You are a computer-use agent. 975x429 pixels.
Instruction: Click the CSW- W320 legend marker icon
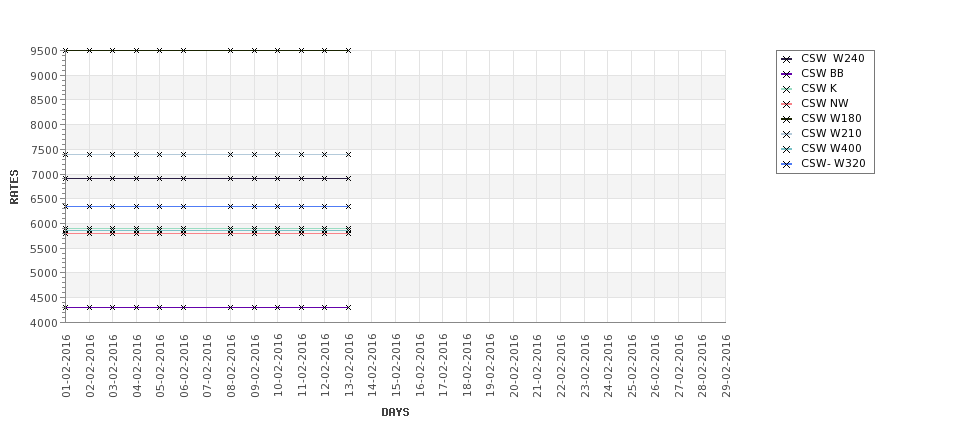(x=787, y=164)
